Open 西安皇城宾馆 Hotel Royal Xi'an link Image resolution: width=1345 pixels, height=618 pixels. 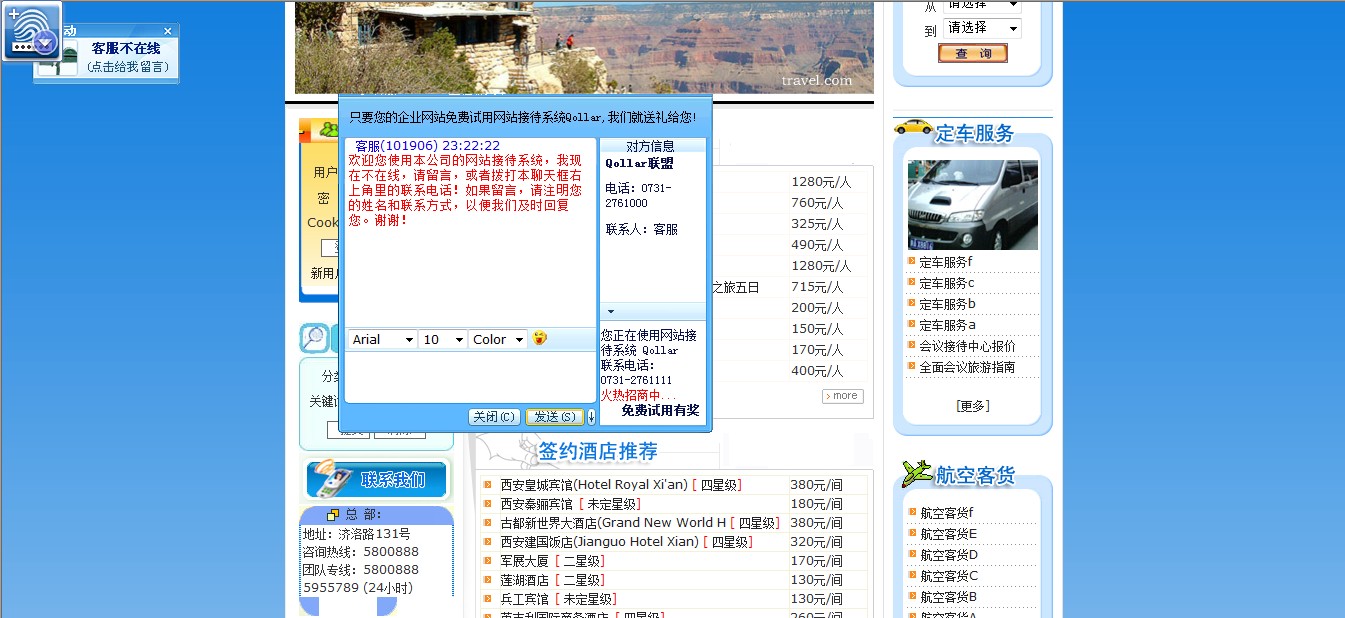coord(594,485)
